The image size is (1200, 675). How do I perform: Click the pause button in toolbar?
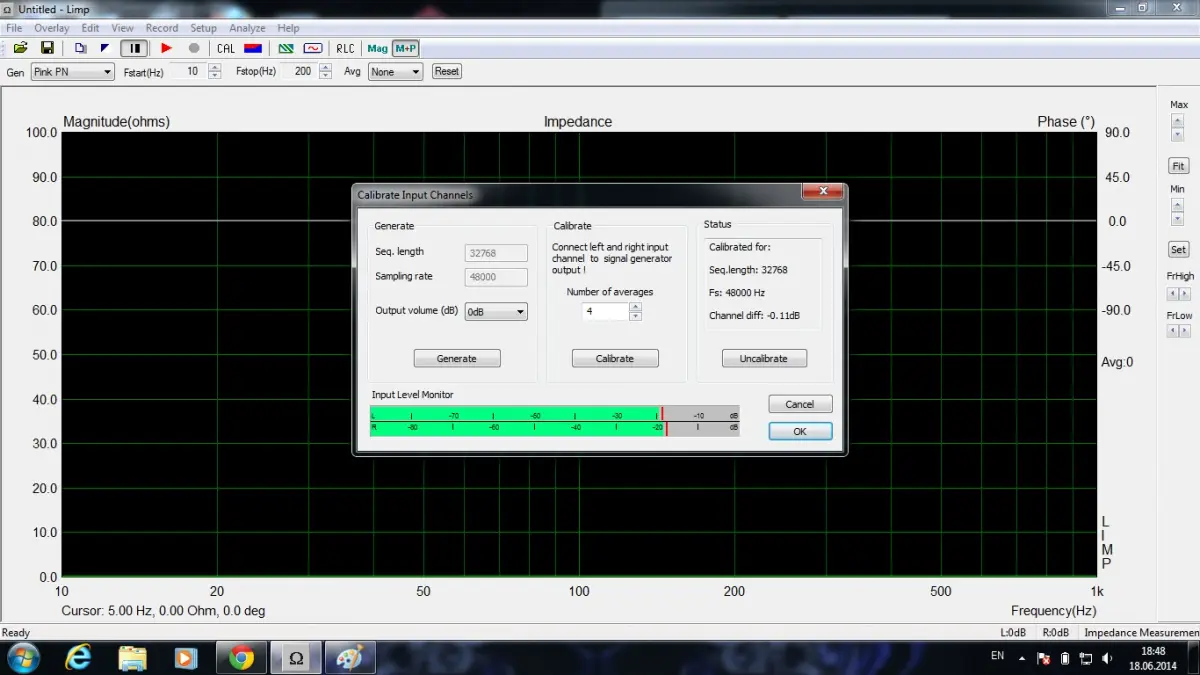point(134,48)
